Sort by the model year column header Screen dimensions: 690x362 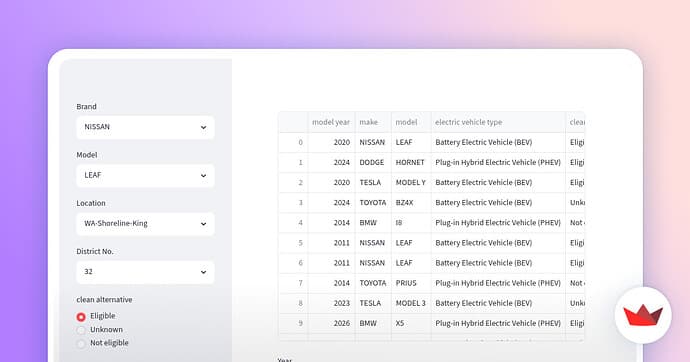pyautogui.click(x=331, y=122)
